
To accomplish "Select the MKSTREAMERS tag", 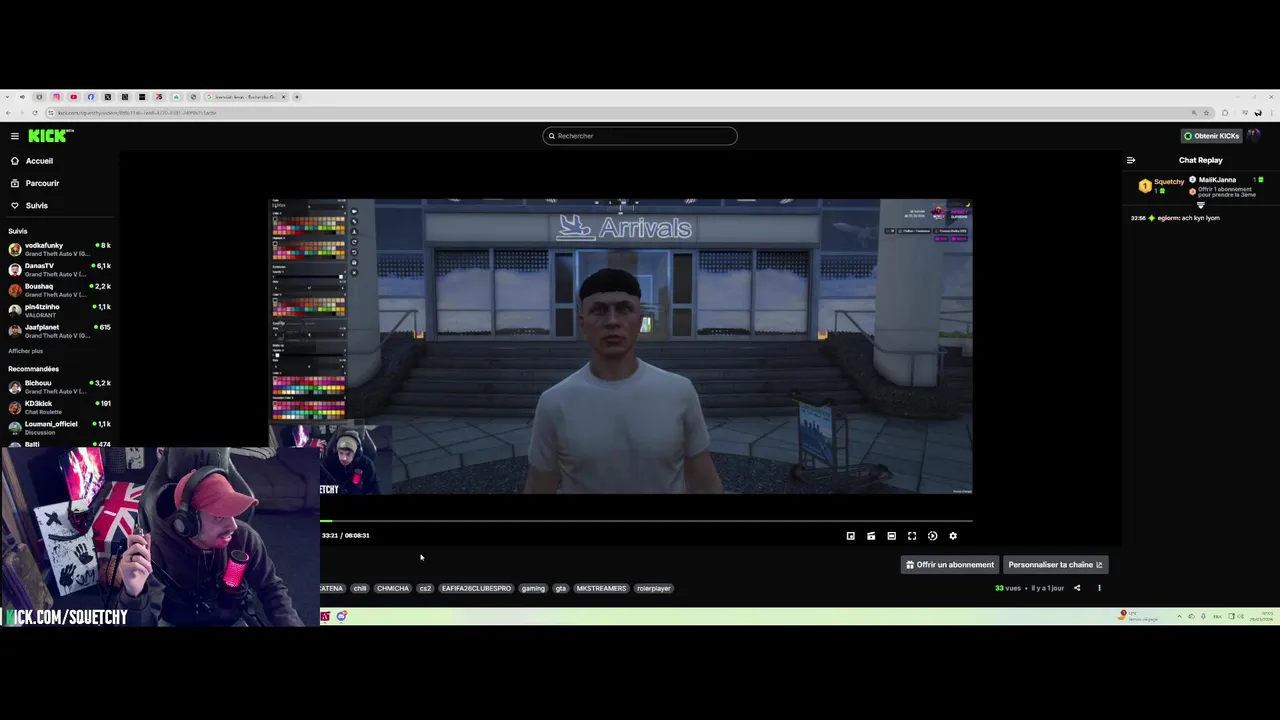I will click(x=601, y=588).
